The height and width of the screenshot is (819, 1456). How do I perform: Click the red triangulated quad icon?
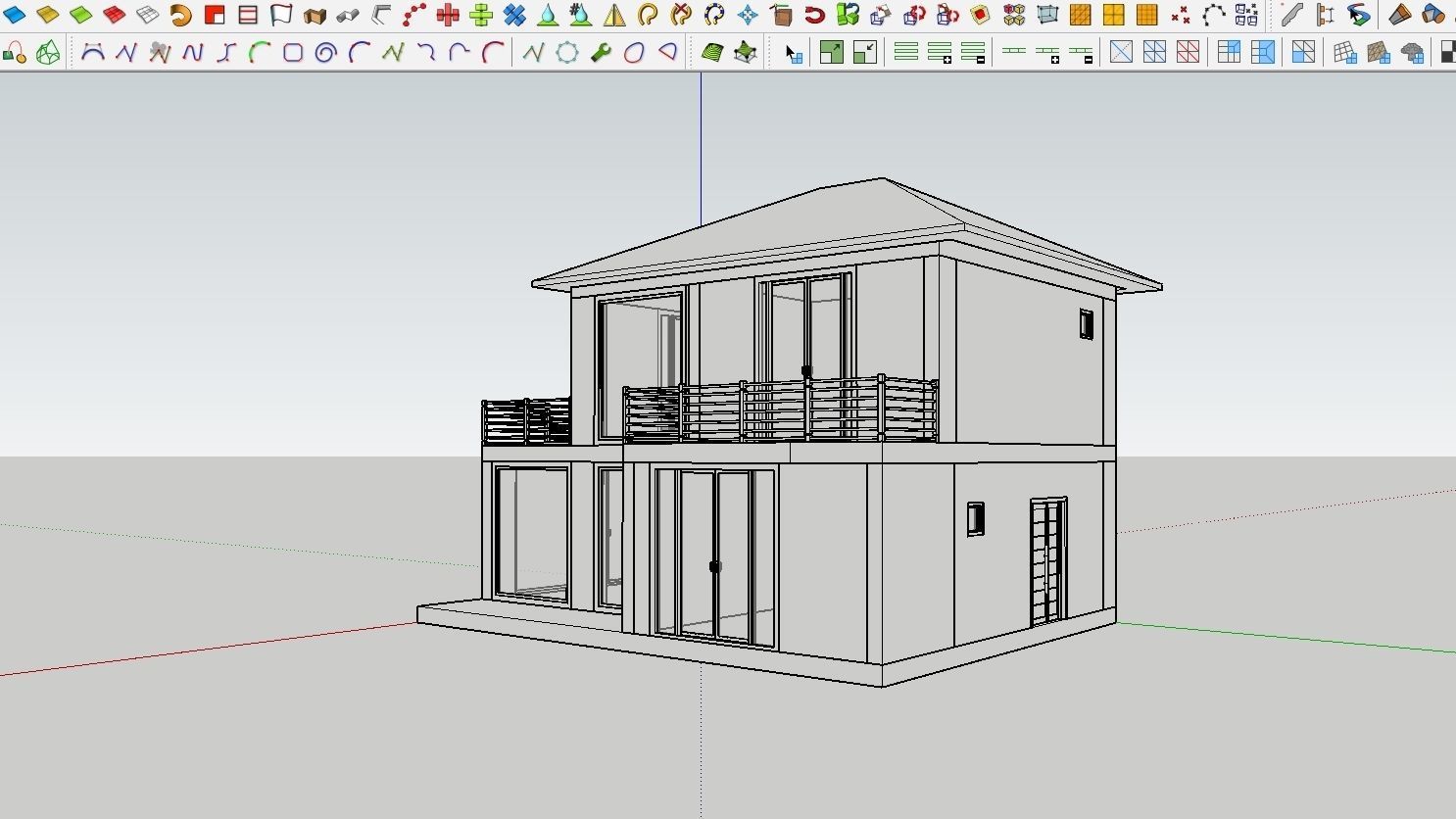pos(1188,53)
